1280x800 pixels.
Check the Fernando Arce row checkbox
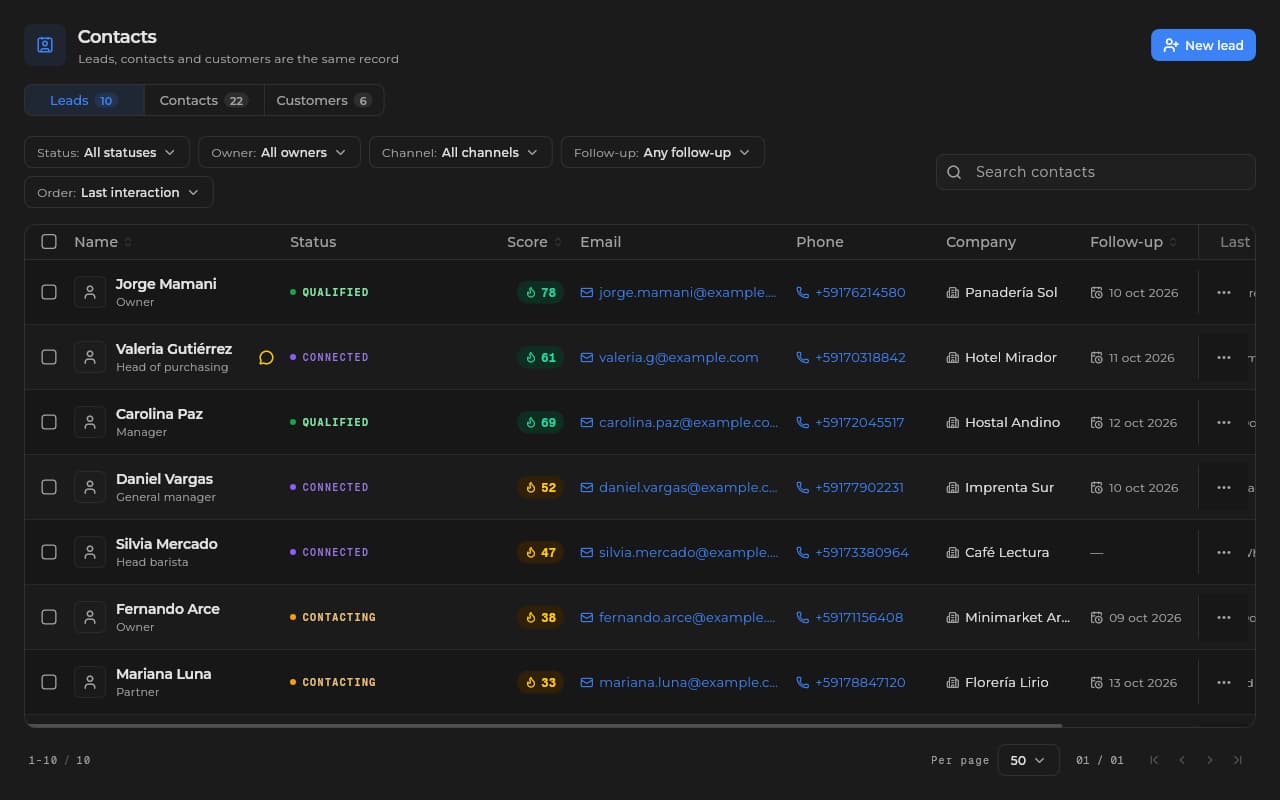point(49,617)
